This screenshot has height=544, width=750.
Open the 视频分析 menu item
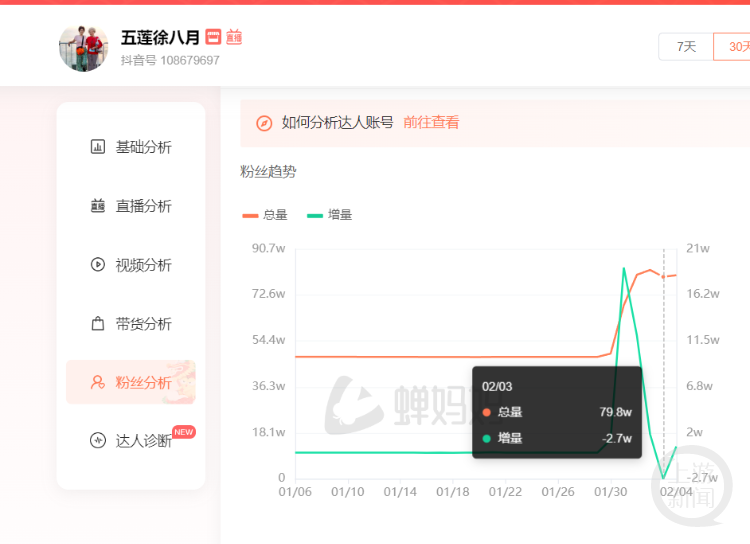pyautogui.click(x=143, y=265)
